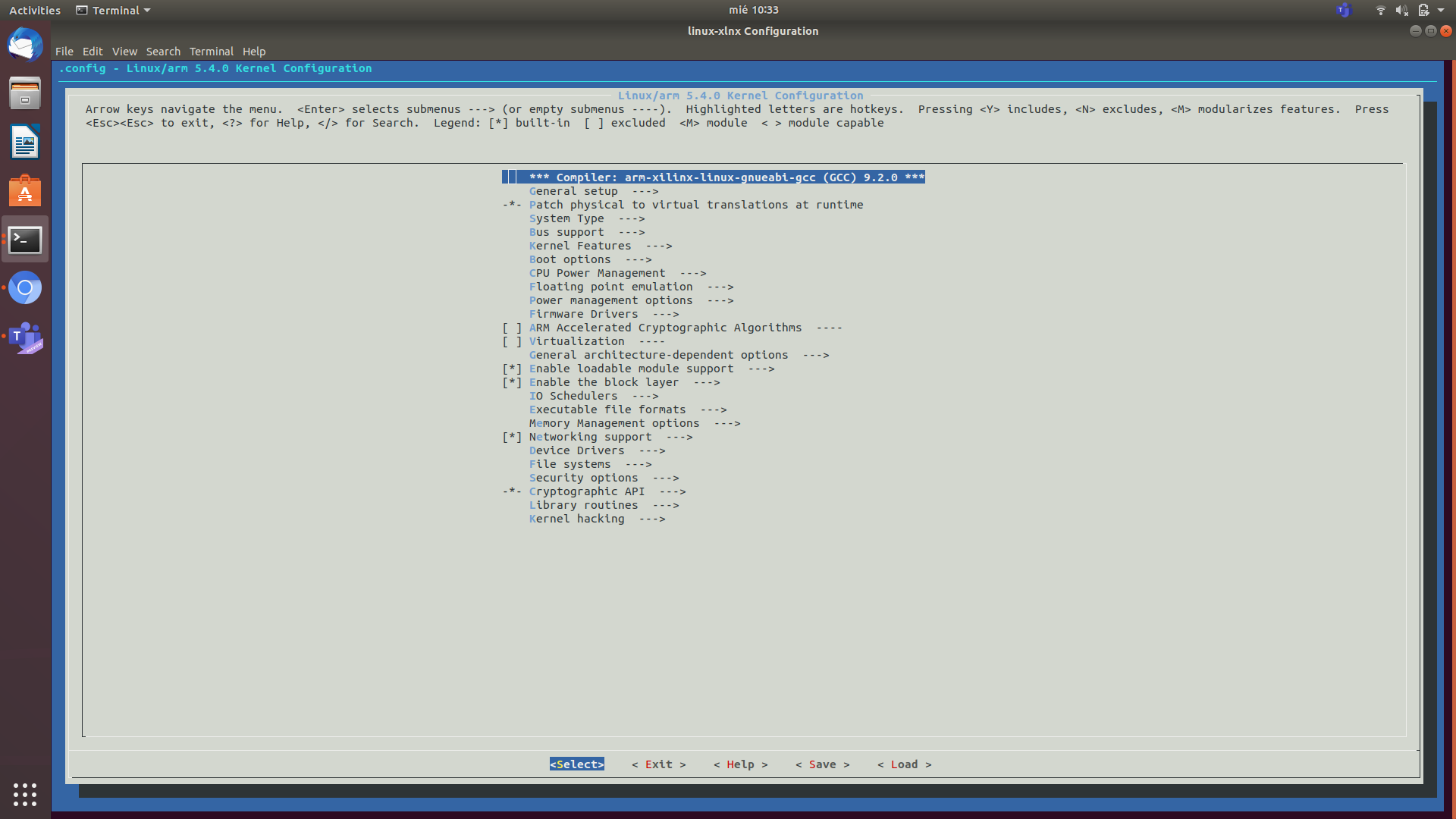Image resolution: width=1456 pixels, height=819 pixels.
Task: Open the Search menu
Action: (163, 51)
